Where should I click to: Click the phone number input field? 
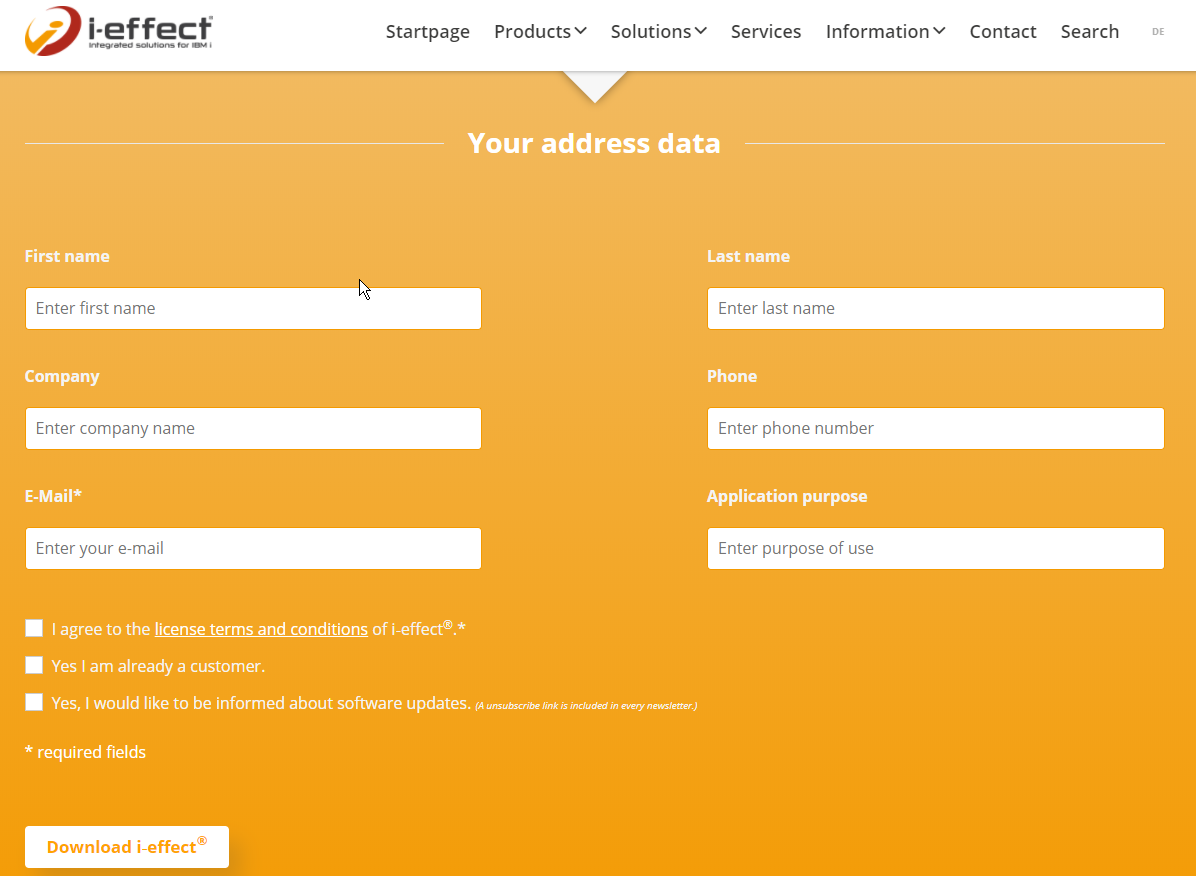click(935, 428)
